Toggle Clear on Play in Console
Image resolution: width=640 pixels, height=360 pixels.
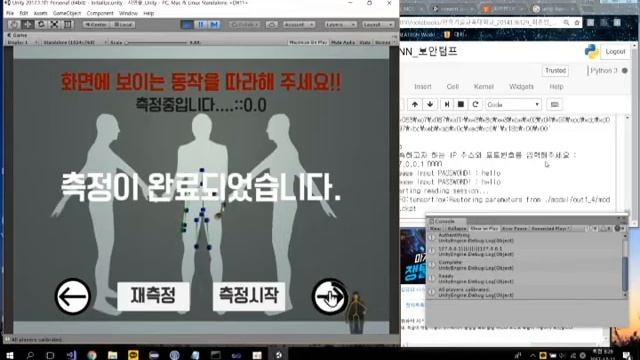click(484, 229)
